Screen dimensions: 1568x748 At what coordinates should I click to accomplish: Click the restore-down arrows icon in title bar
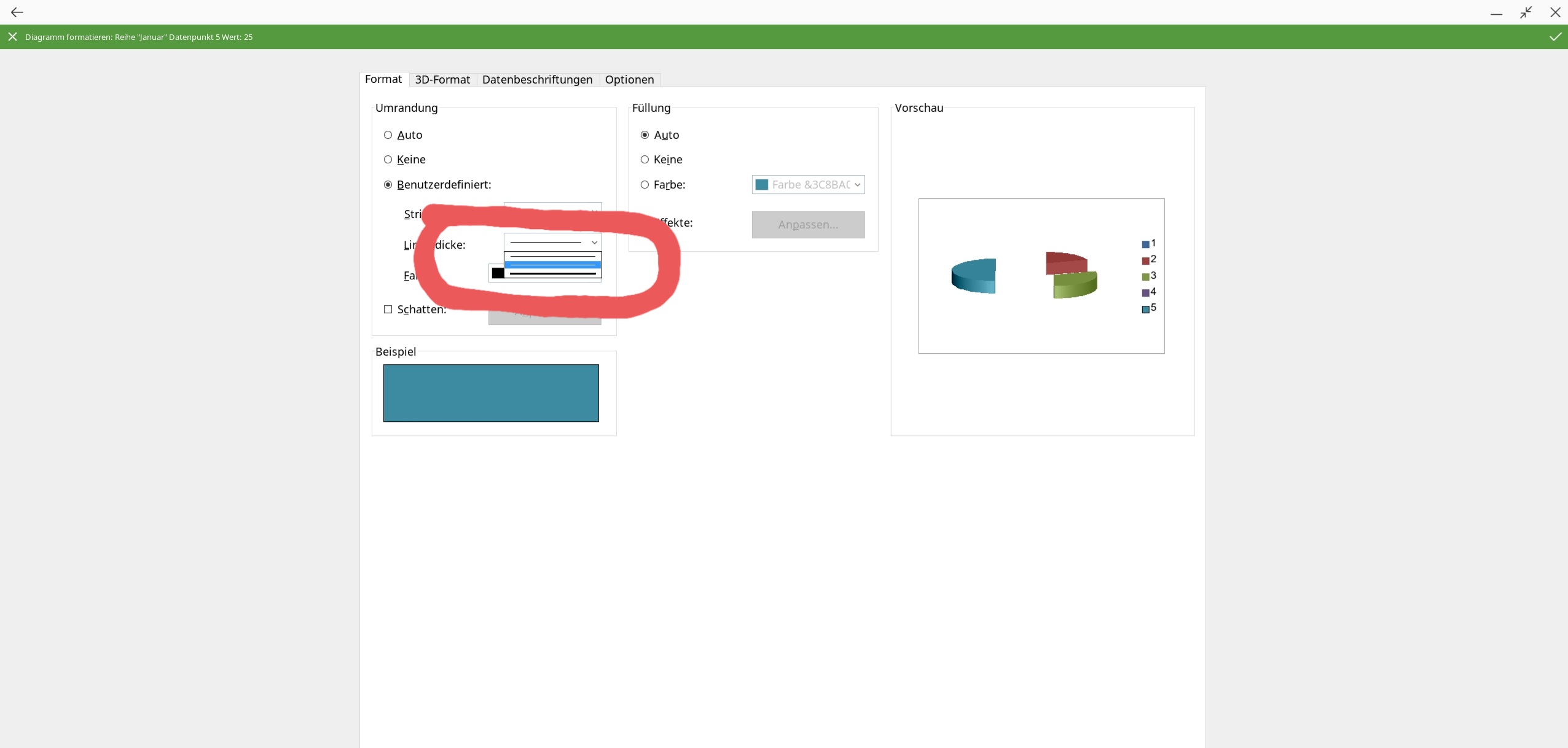[x=1526, y=12]
